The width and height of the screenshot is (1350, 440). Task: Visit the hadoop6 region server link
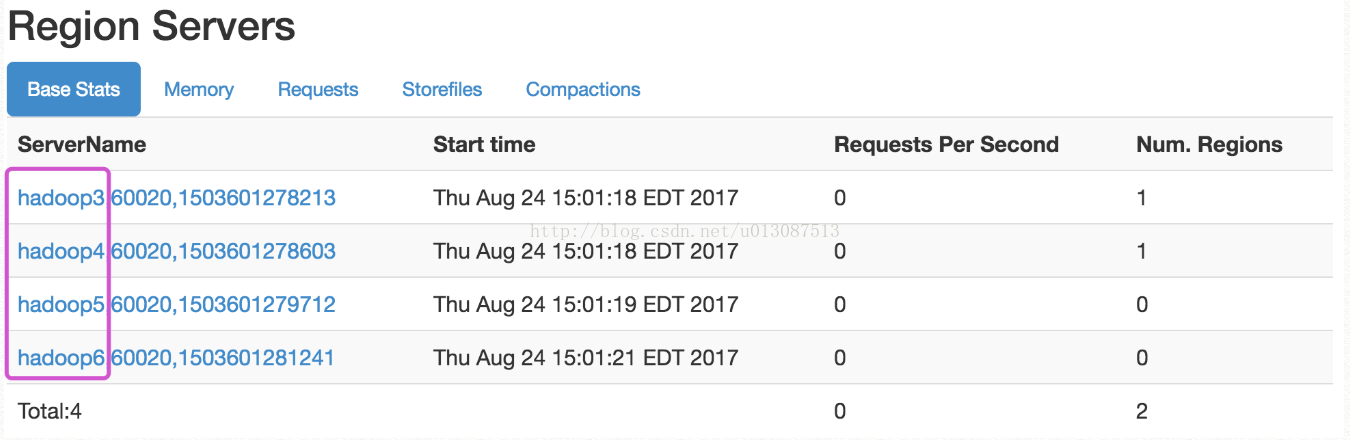[x=176, y=357]
